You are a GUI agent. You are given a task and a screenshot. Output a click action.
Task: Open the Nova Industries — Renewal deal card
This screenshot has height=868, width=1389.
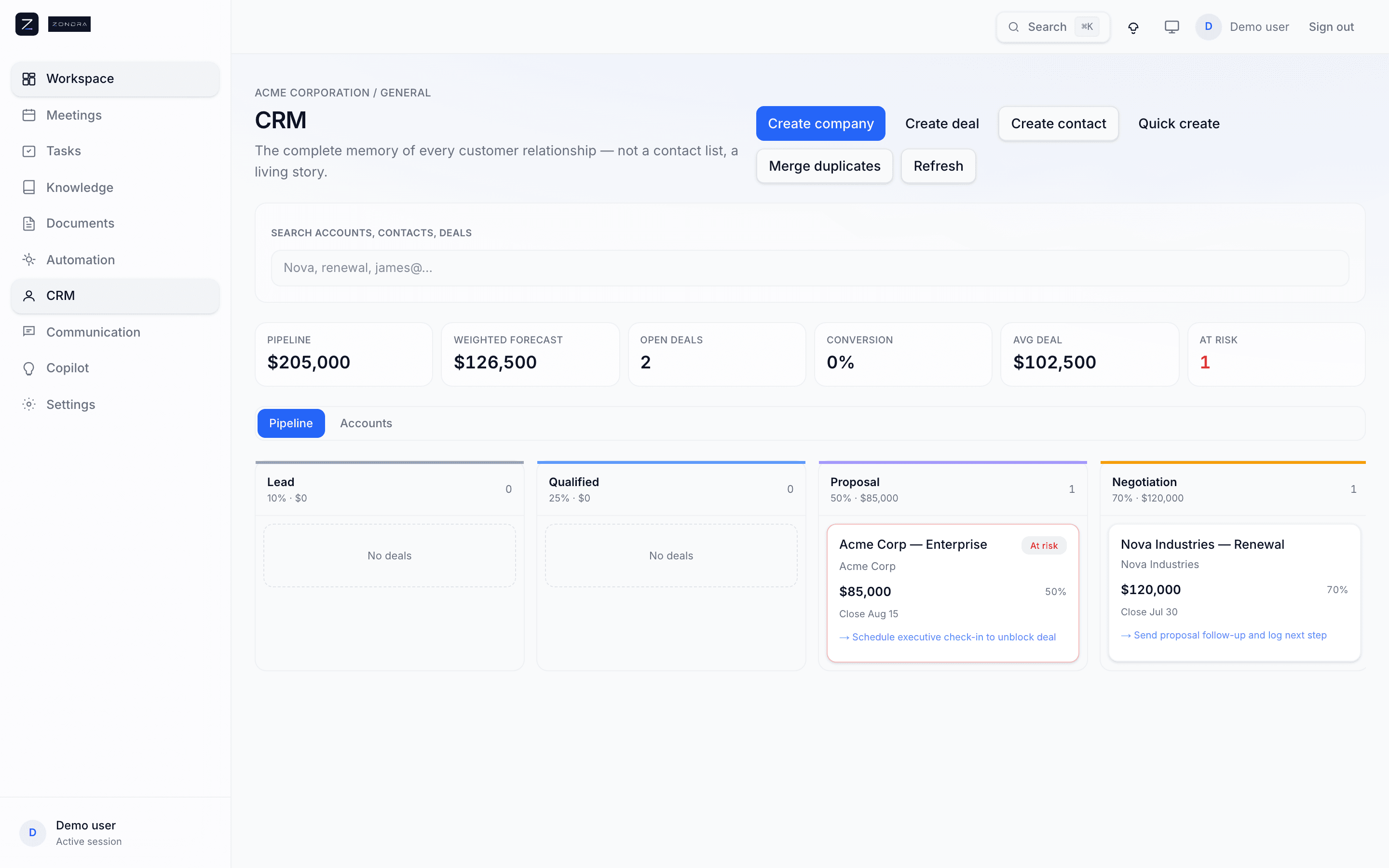click(x=1234, y=593)
